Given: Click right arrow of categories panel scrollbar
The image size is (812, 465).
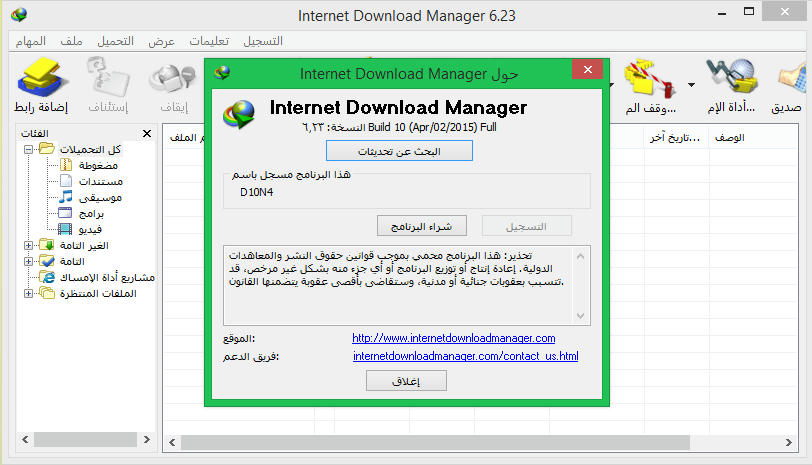Looking at the screenshot, I should tap(147, 439).
